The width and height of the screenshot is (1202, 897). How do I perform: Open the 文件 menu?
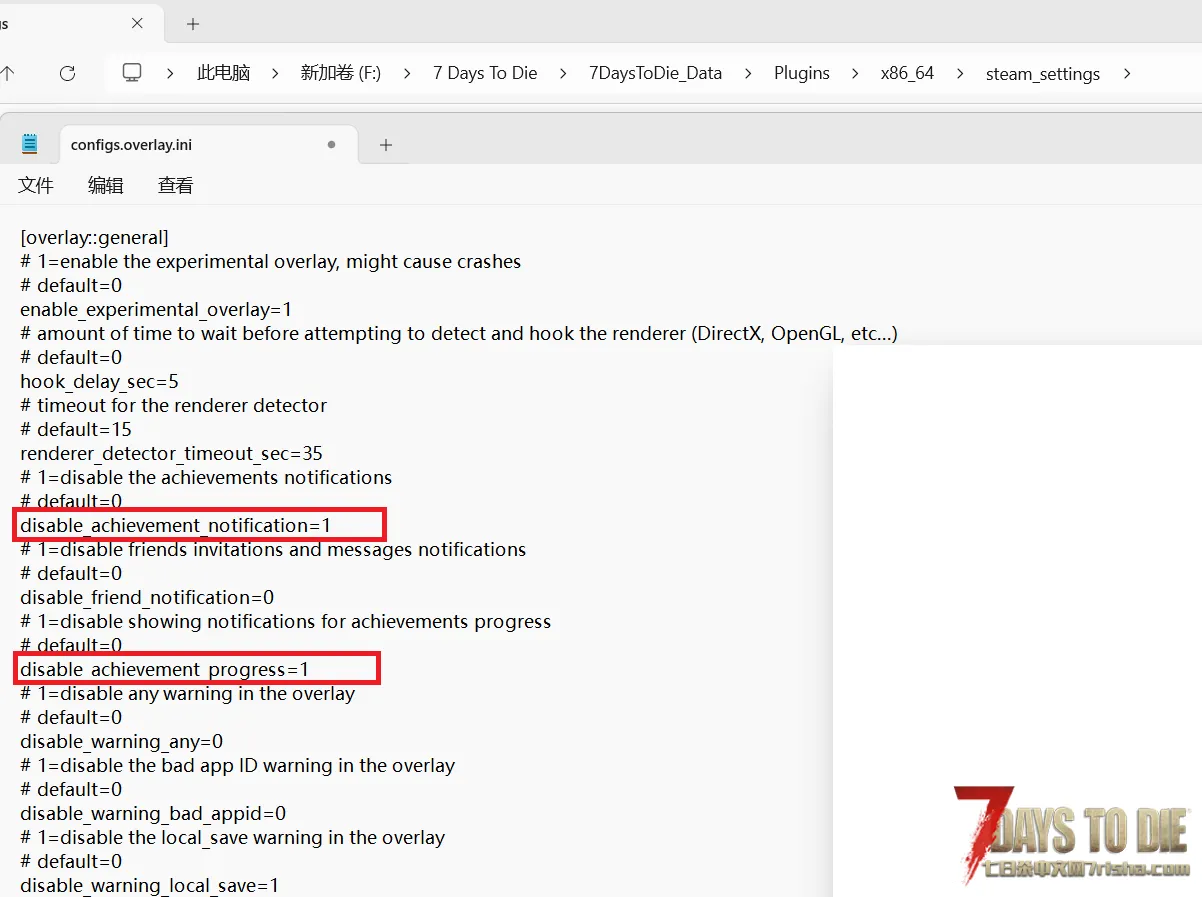[x=36, y=185]
